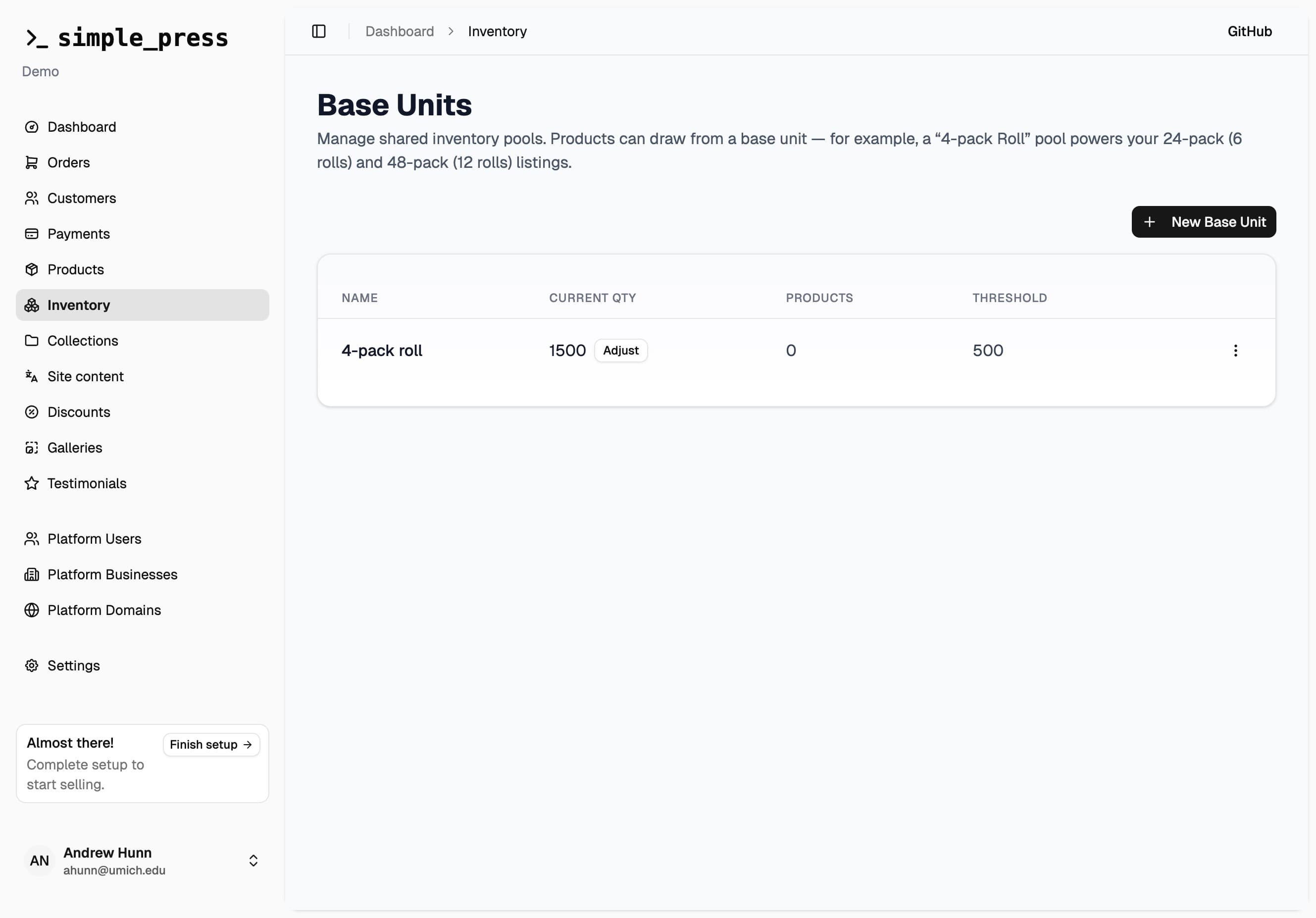Click the Products column header
Viewport: 1316px width, 918px height.
pos(819,298)
